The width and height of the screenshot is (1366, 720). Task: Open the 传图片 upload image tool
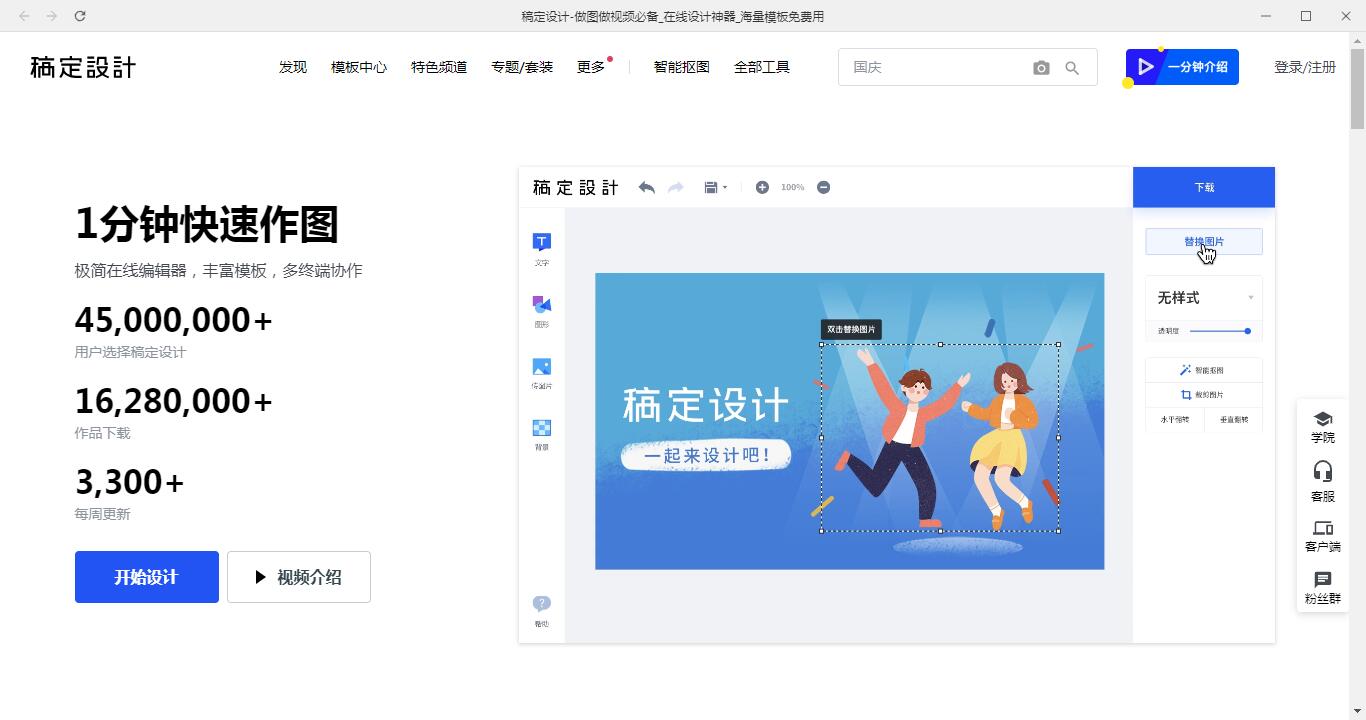[x=541, y=373]
